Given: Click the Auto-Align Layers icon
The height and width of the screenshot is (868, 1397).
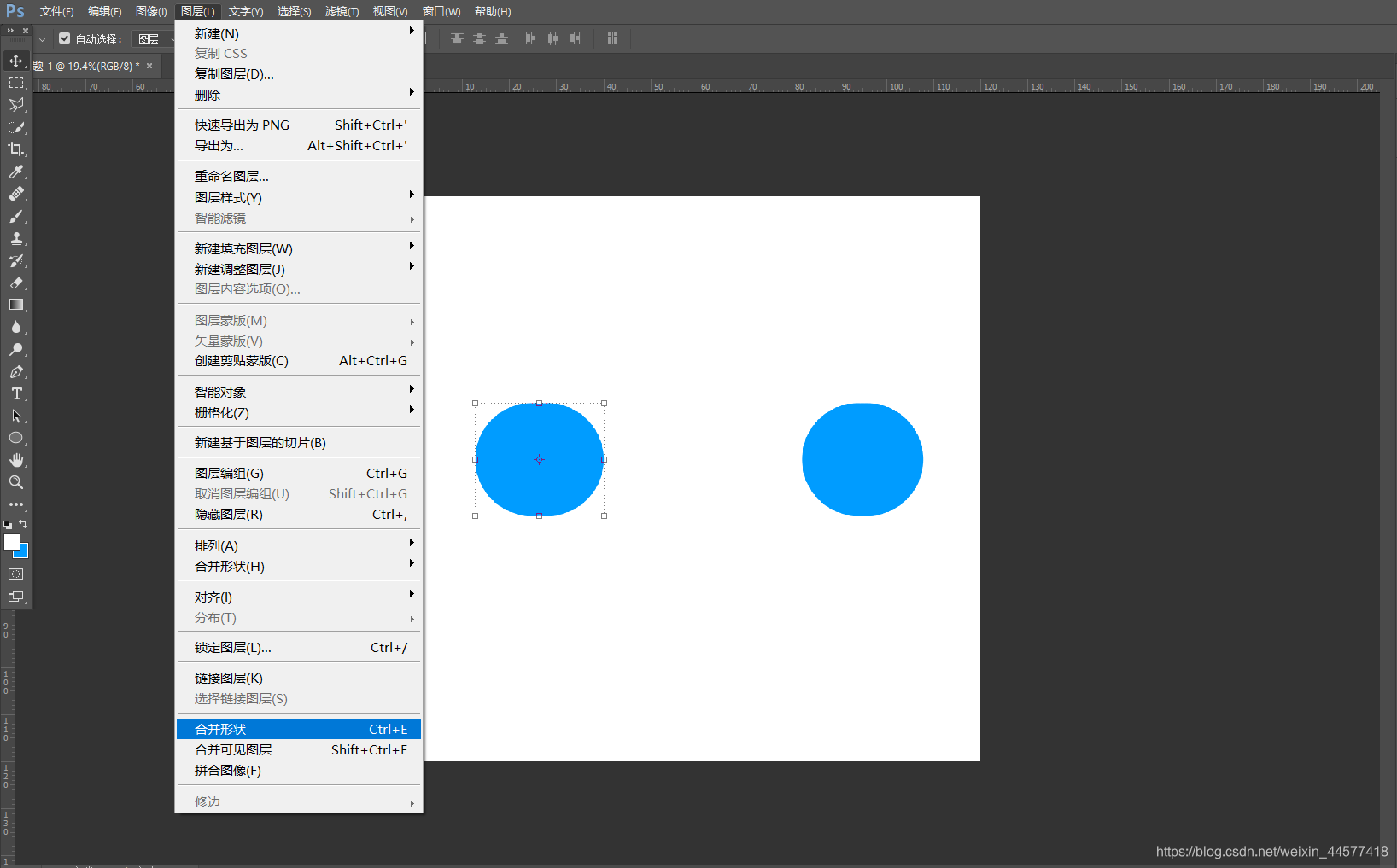Looking at the screenshot, I should tap(612, 38).
